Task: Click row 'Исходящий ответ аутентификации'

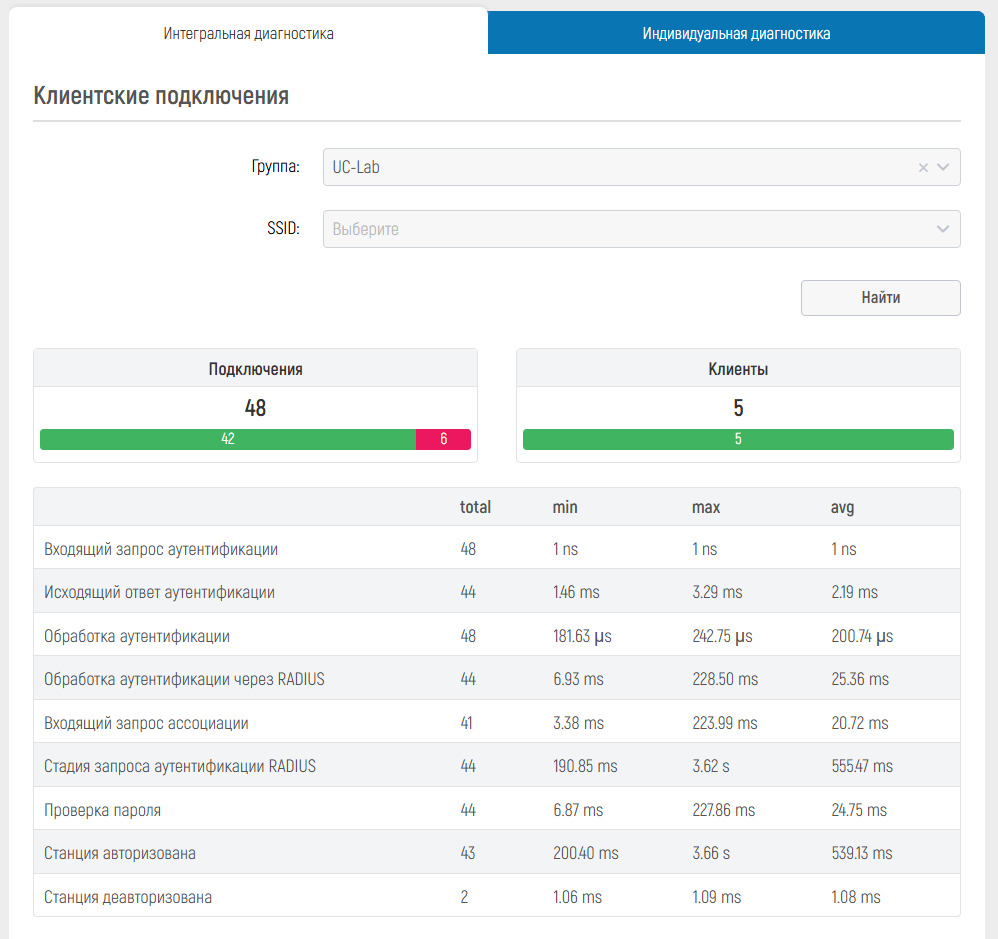Action: (497, 591)
